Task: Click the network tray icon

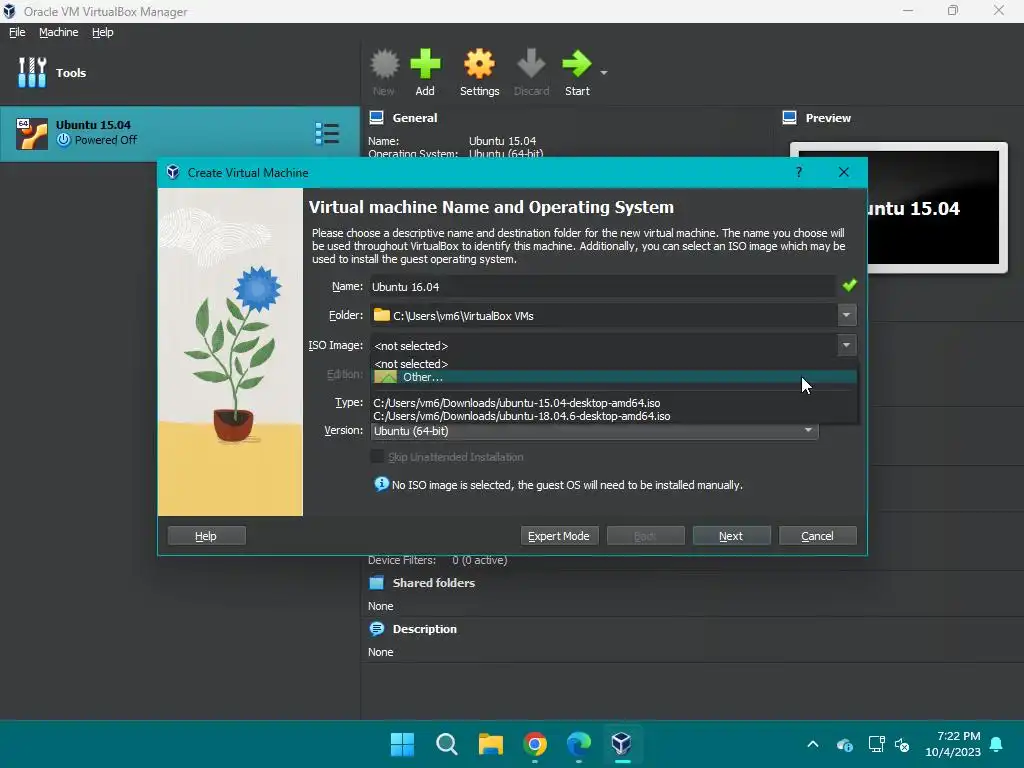Action: click(x=876, y=744)
